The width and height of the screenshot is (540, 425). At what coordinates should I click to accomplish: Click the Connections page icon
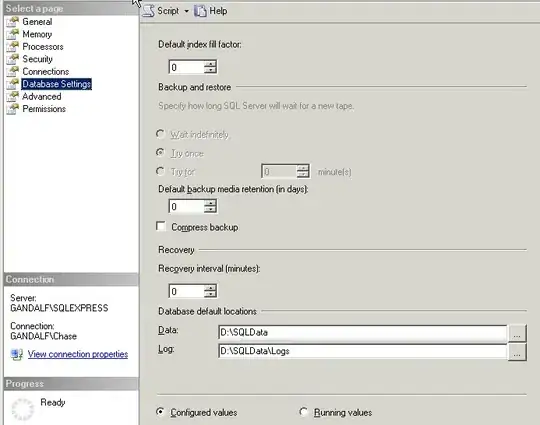point(13,71)
